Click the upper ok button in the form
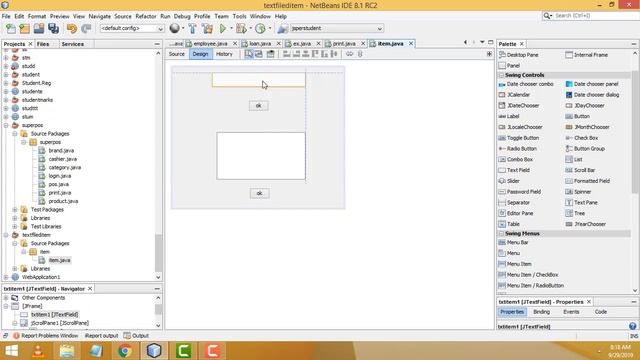The height and width of the screenshot is (360, 640). click(x=258, y=106)
